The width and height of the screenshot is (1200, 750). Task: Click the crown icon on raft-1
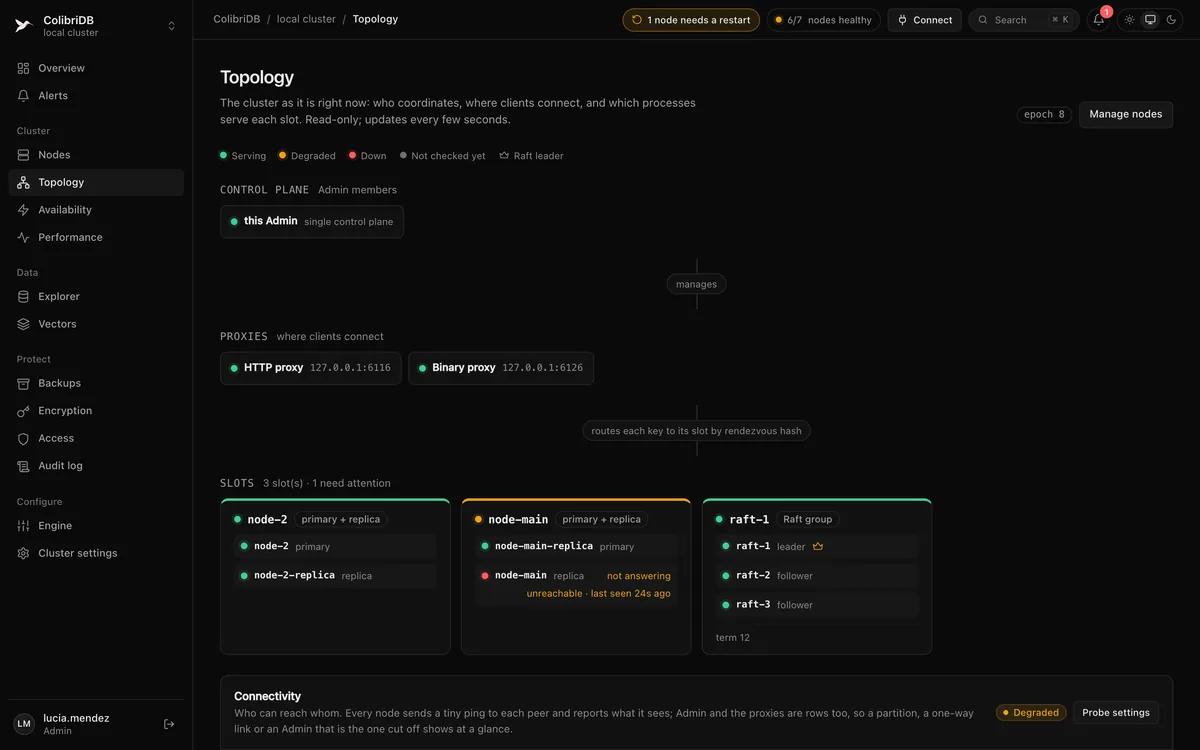(x=818, y=547)
